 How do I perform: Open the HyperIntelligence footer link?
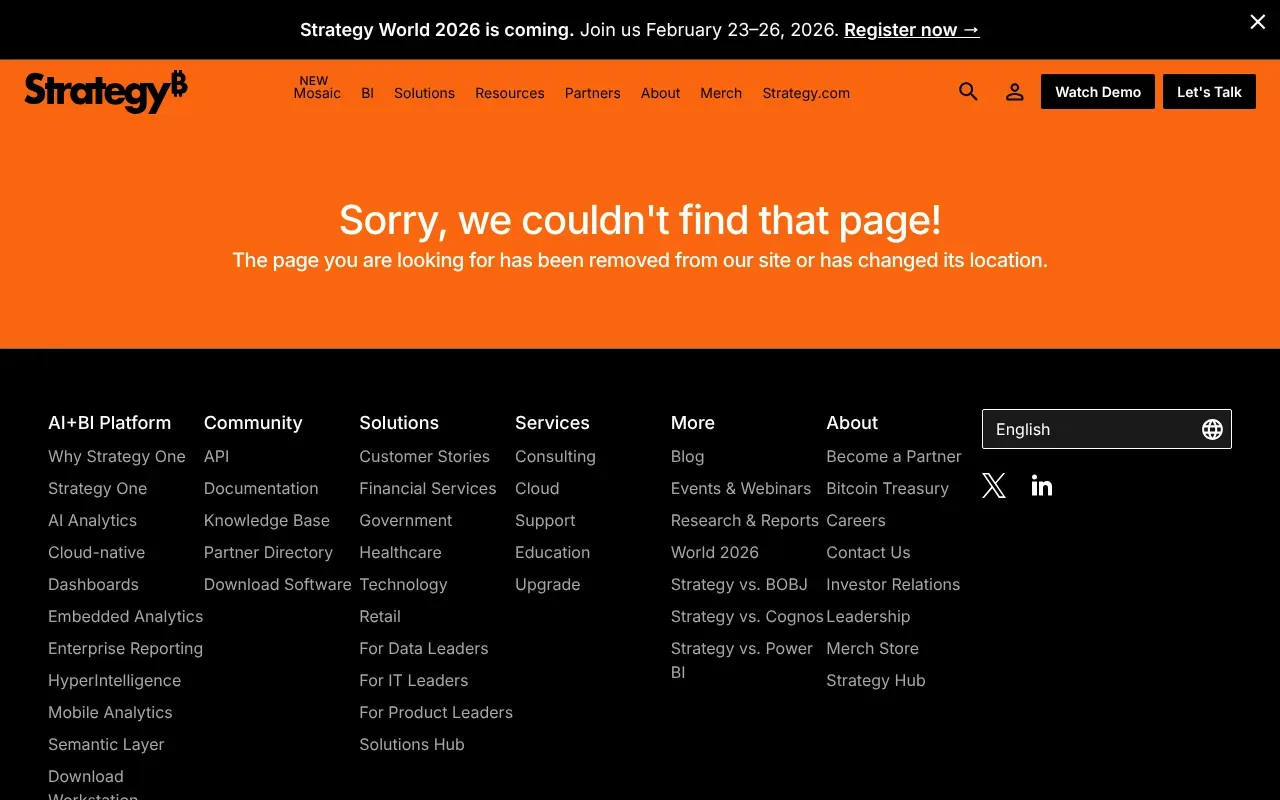point(114,680)
